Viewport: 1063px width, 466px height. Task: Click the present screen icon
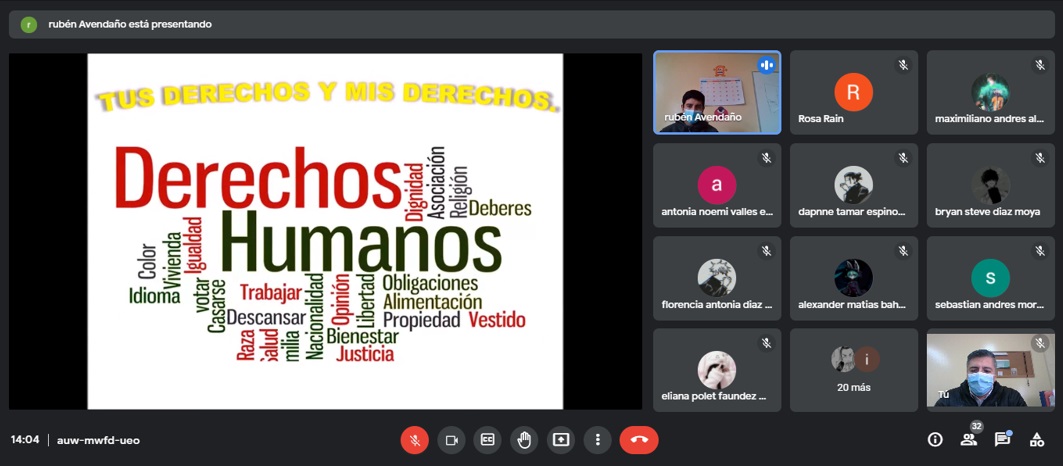tap(561, 440)
